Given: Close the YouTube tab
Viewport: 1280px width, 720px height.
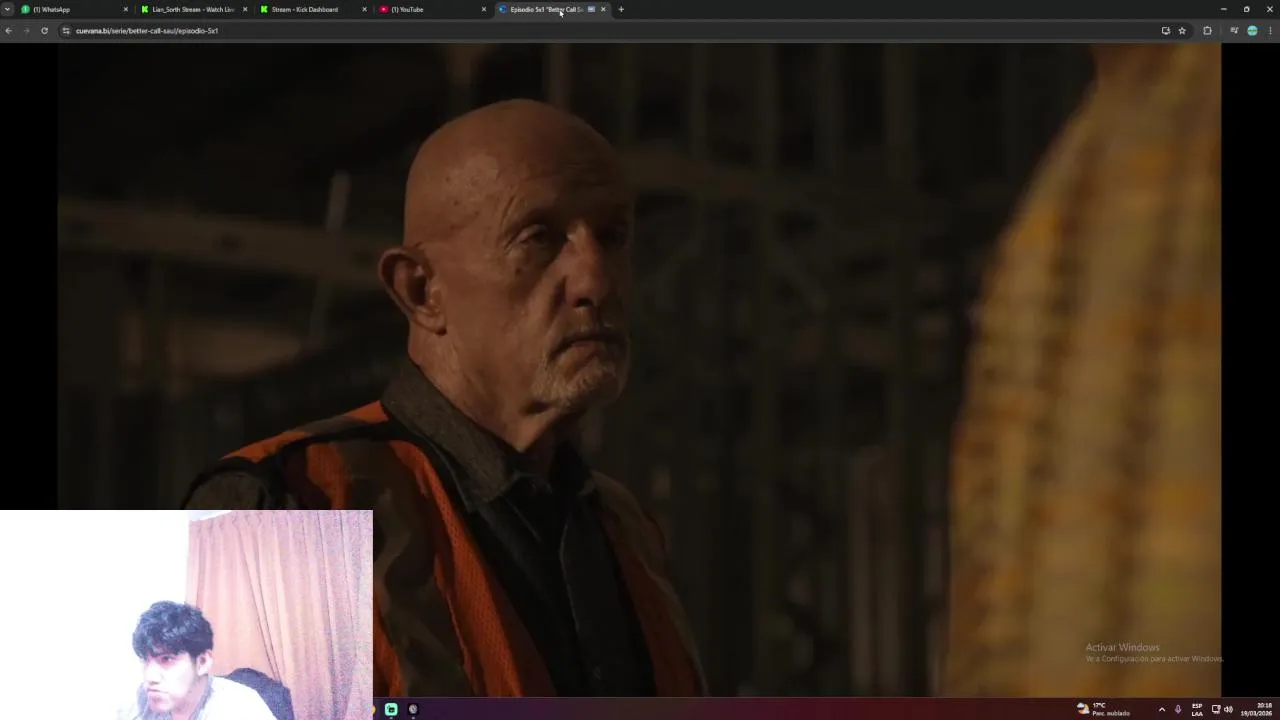Looking at the screenshot, I should point(484,9).
